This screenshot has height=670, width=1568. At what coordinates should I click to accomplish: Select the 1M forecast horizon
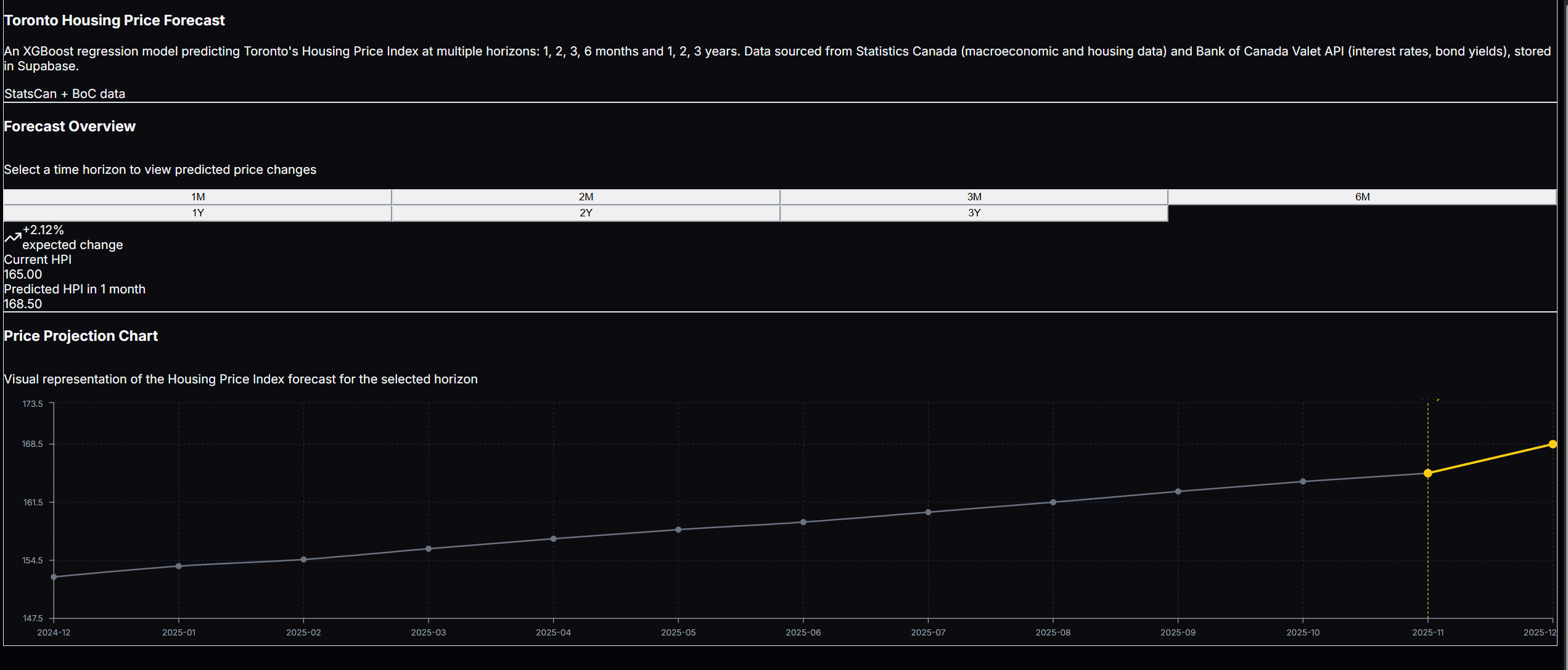click(197, 197)
